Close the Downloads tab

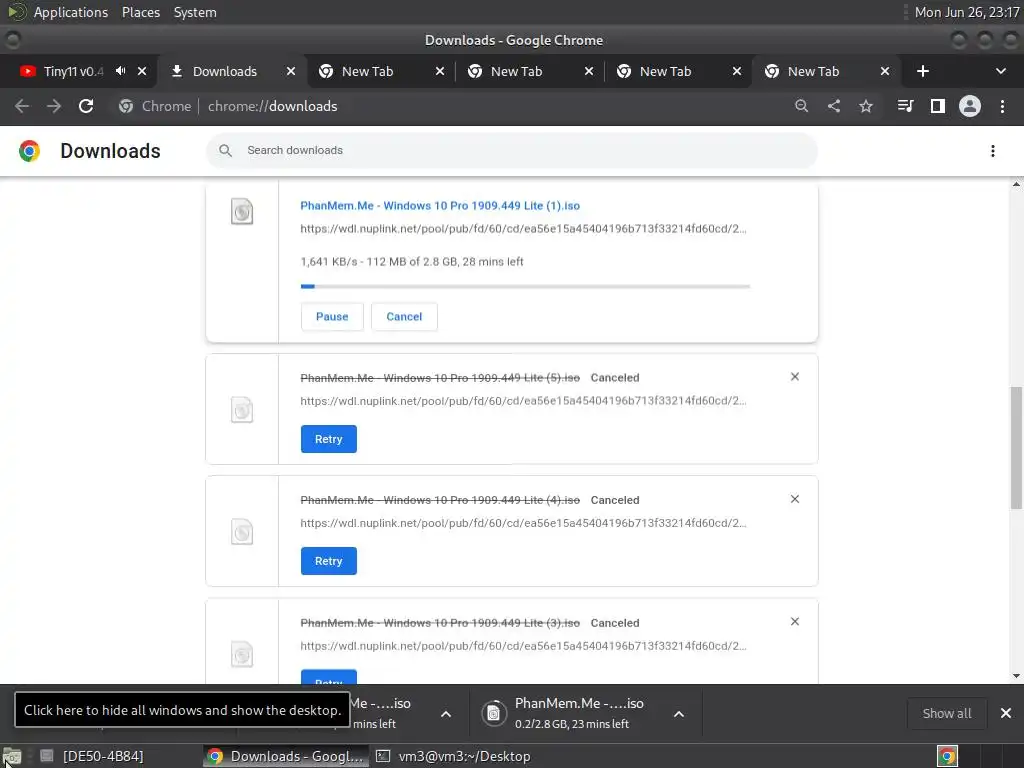click(291, 71)
